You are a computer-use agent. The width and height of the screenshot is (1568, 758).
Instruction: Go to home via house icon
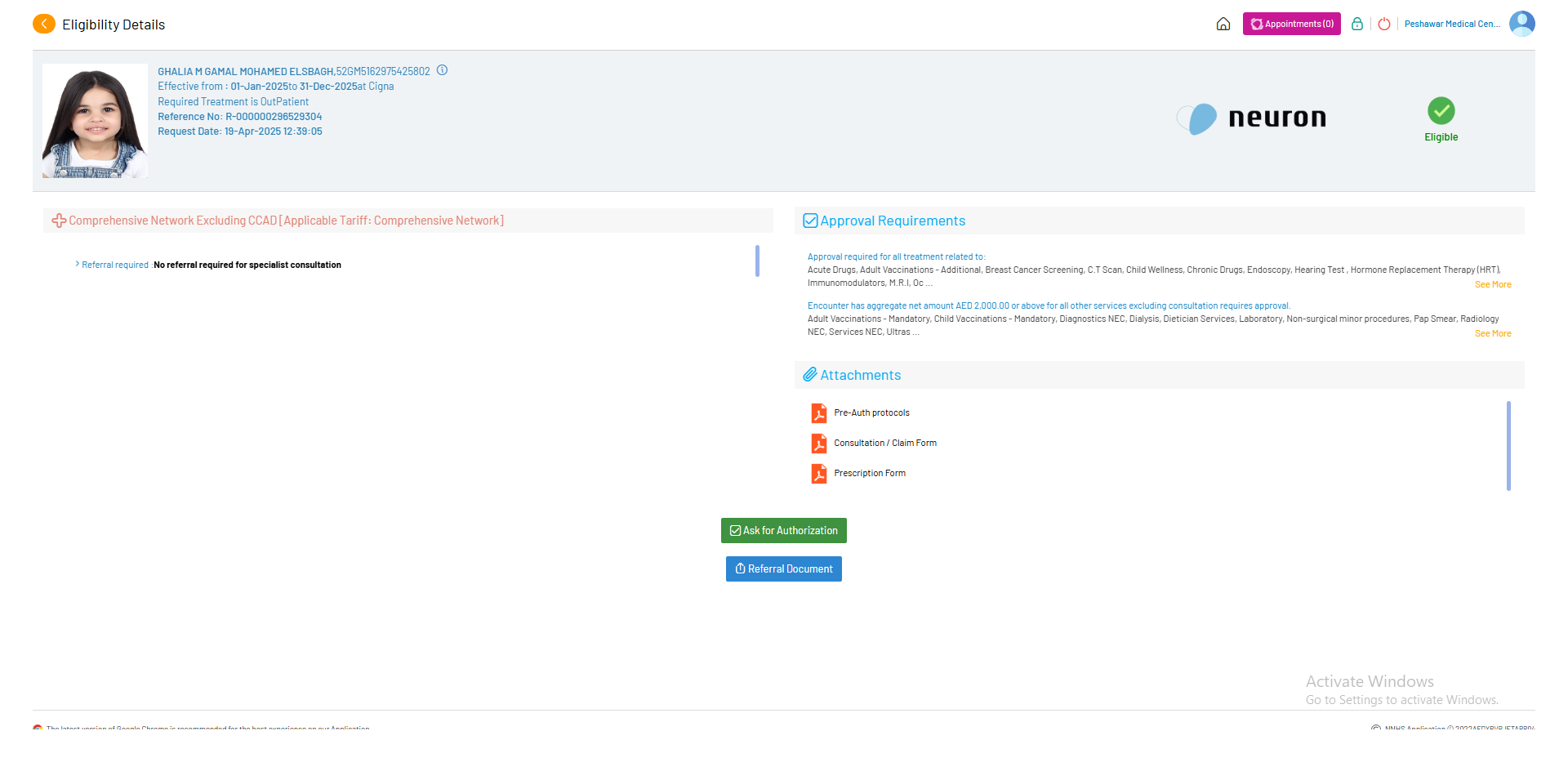(x=1223, y=25)
